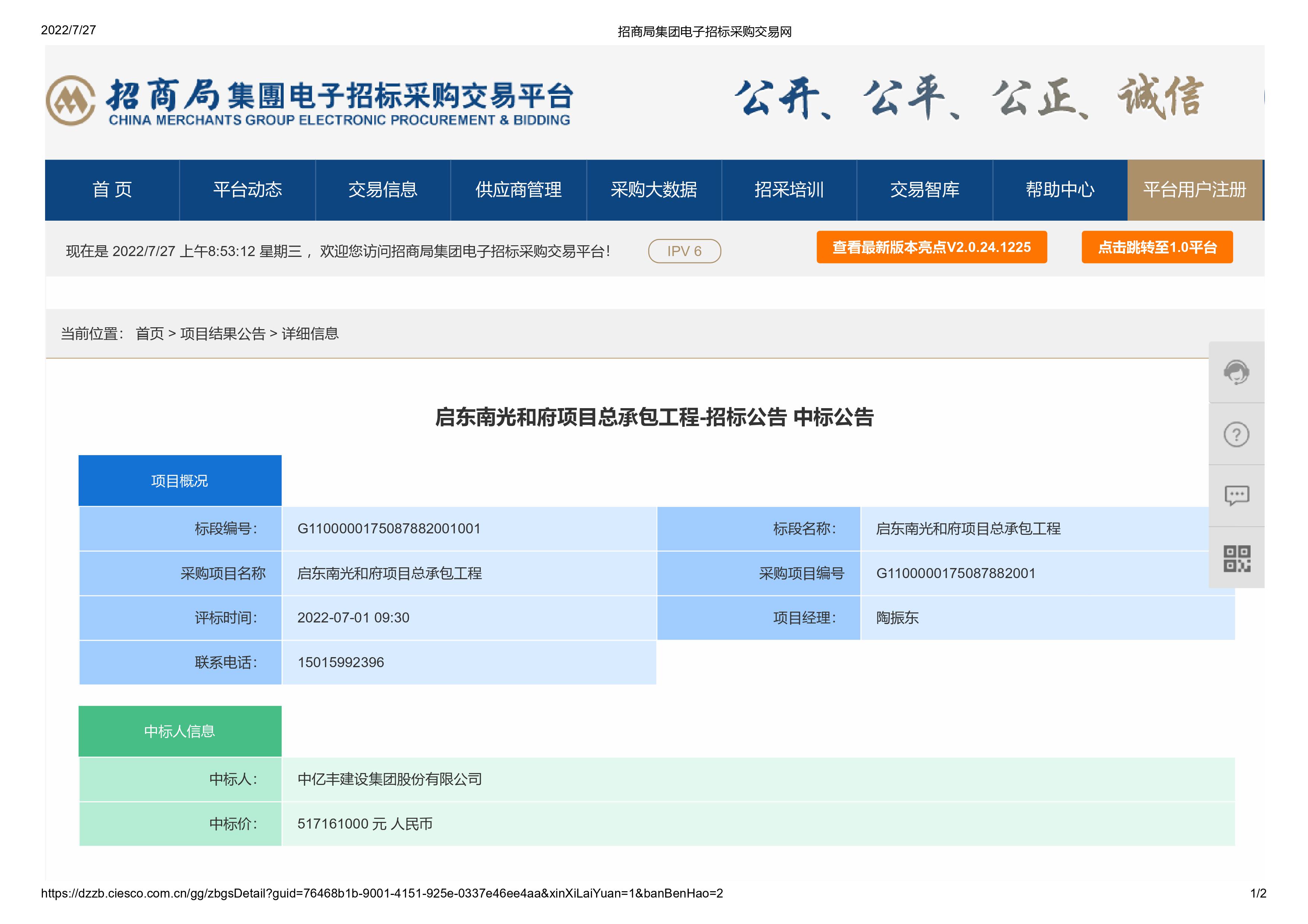The image size is (1308, 924).
Task: Click 采购项目编号 value G1100000175087882001
Action: coord(955,573)
